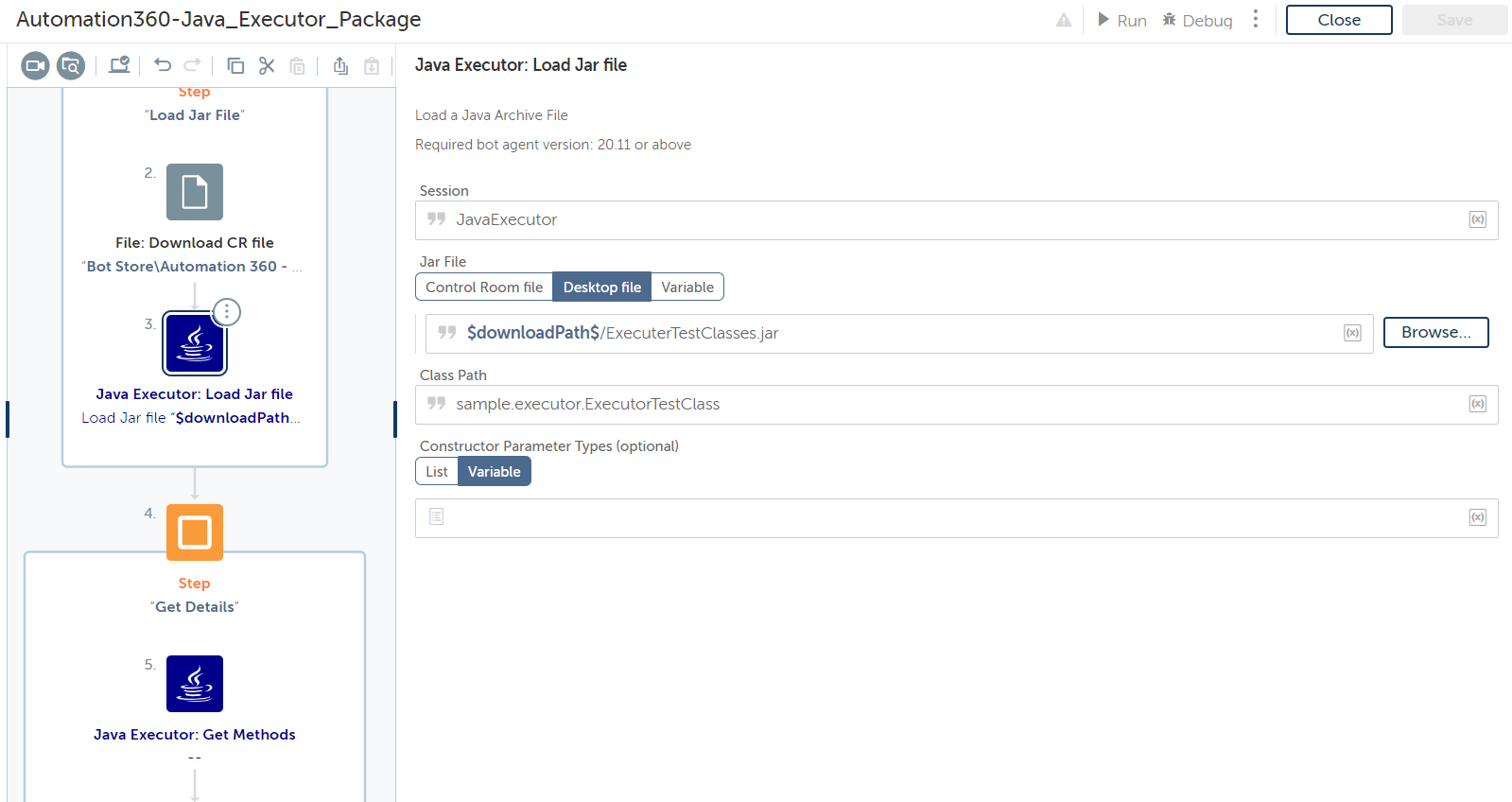
Task: Run the bot
Action: point(1122,20)
